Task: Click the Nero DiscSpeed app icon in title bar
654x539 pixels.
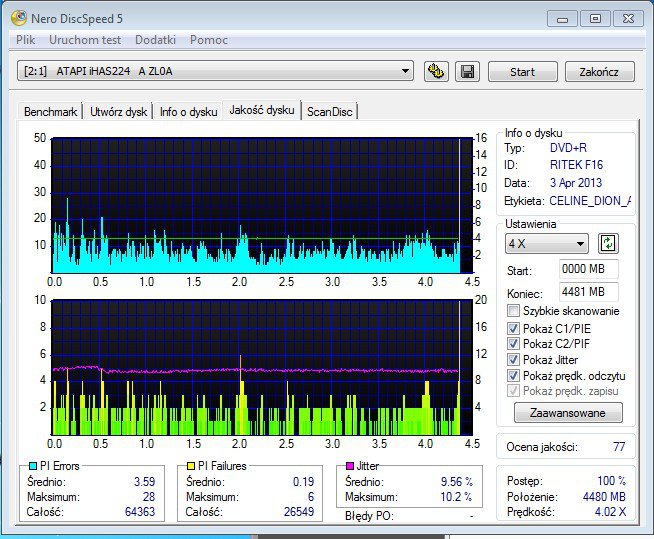Action: pyautogui.click(x=19, y=18)
